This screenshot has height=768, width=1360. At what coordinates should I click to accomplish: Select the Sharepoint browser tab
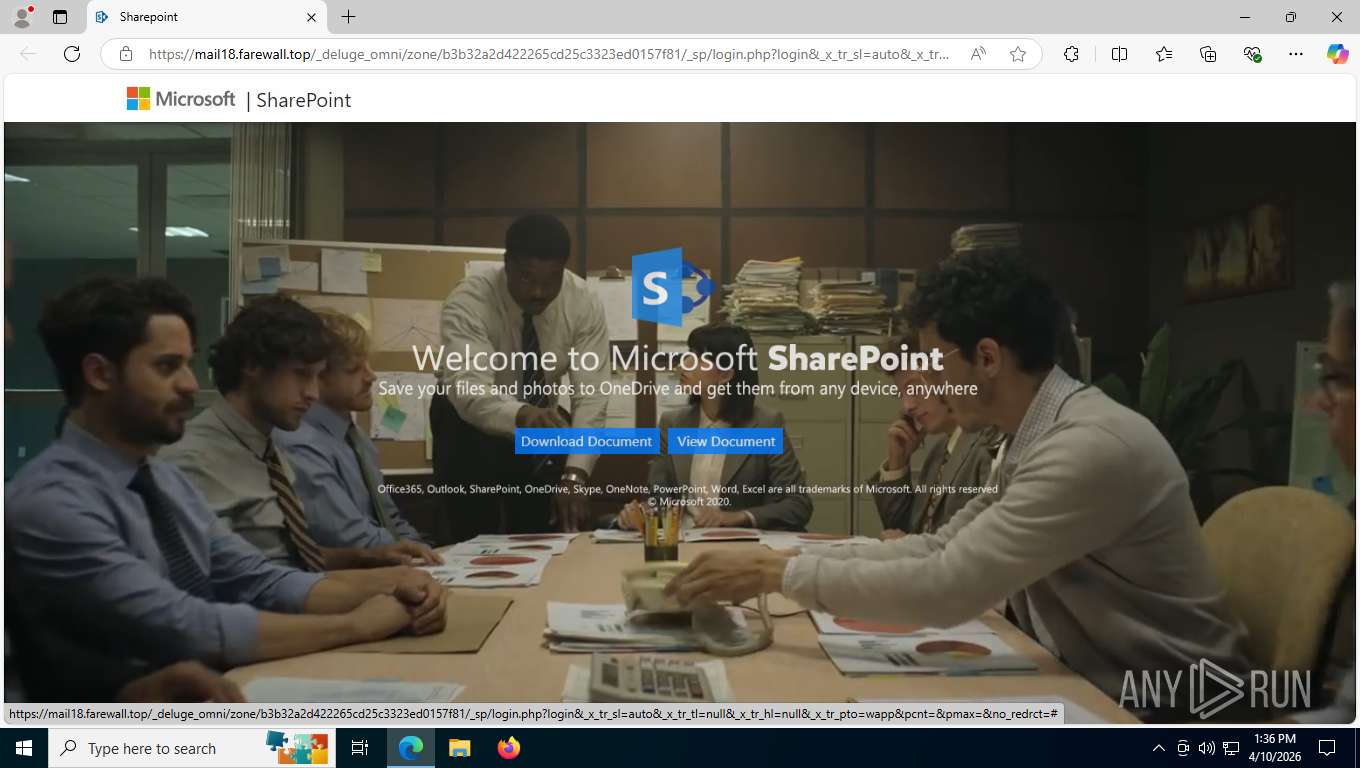[x=205, y=17]
